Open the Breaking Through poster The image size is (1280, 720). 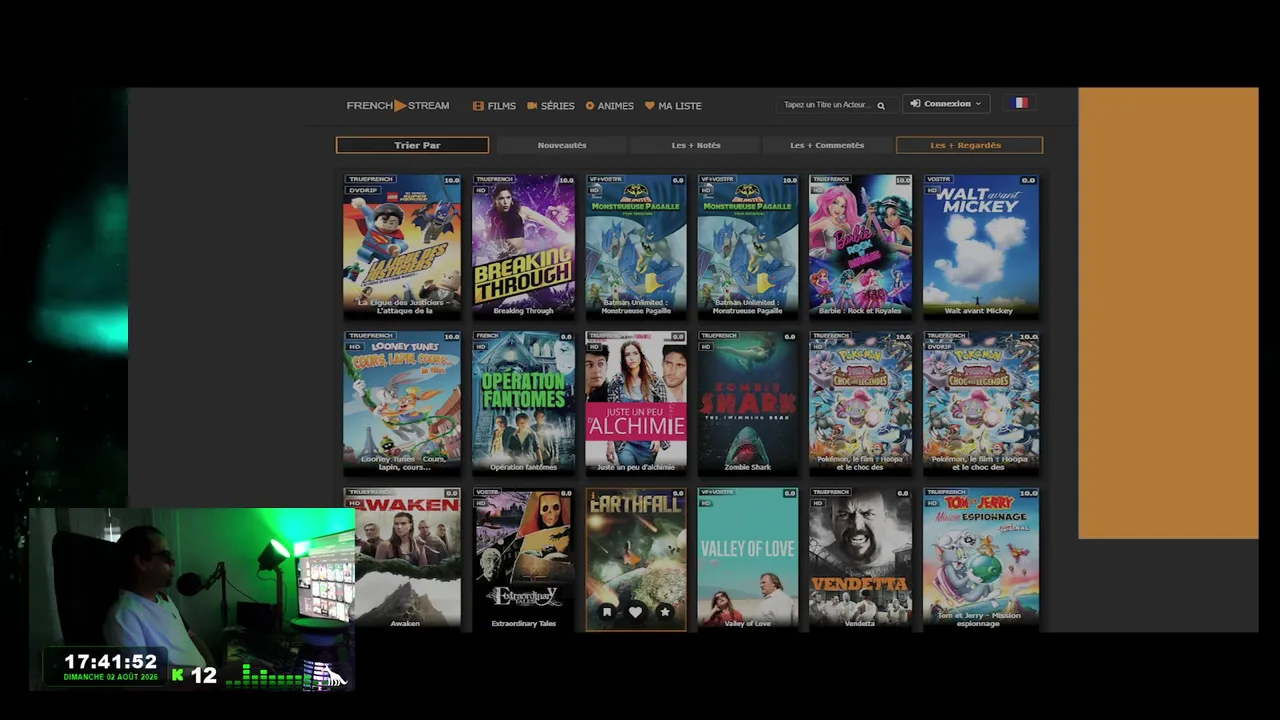[523, 246]
